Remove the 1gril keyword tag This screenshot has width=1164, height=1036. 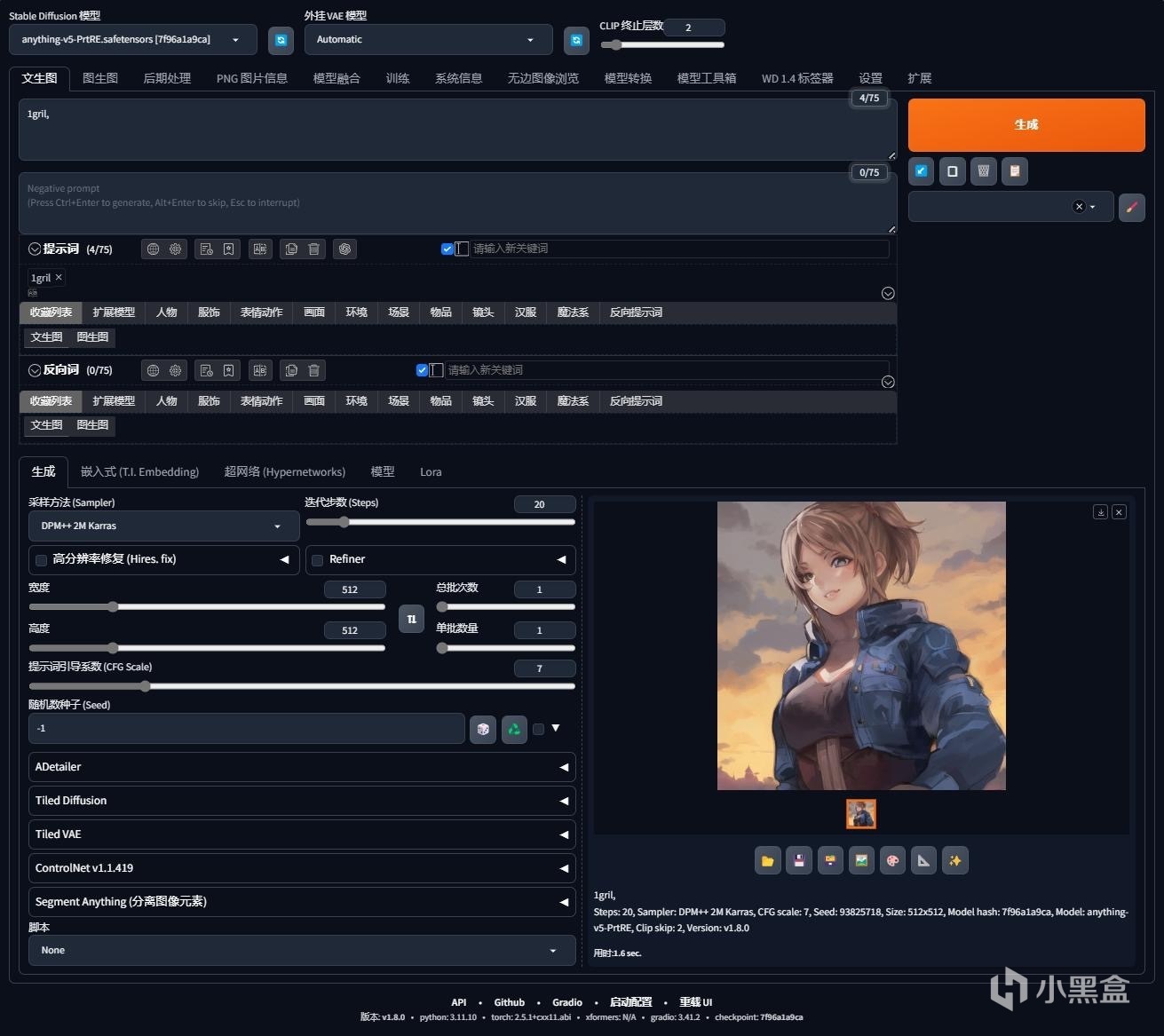59,277
